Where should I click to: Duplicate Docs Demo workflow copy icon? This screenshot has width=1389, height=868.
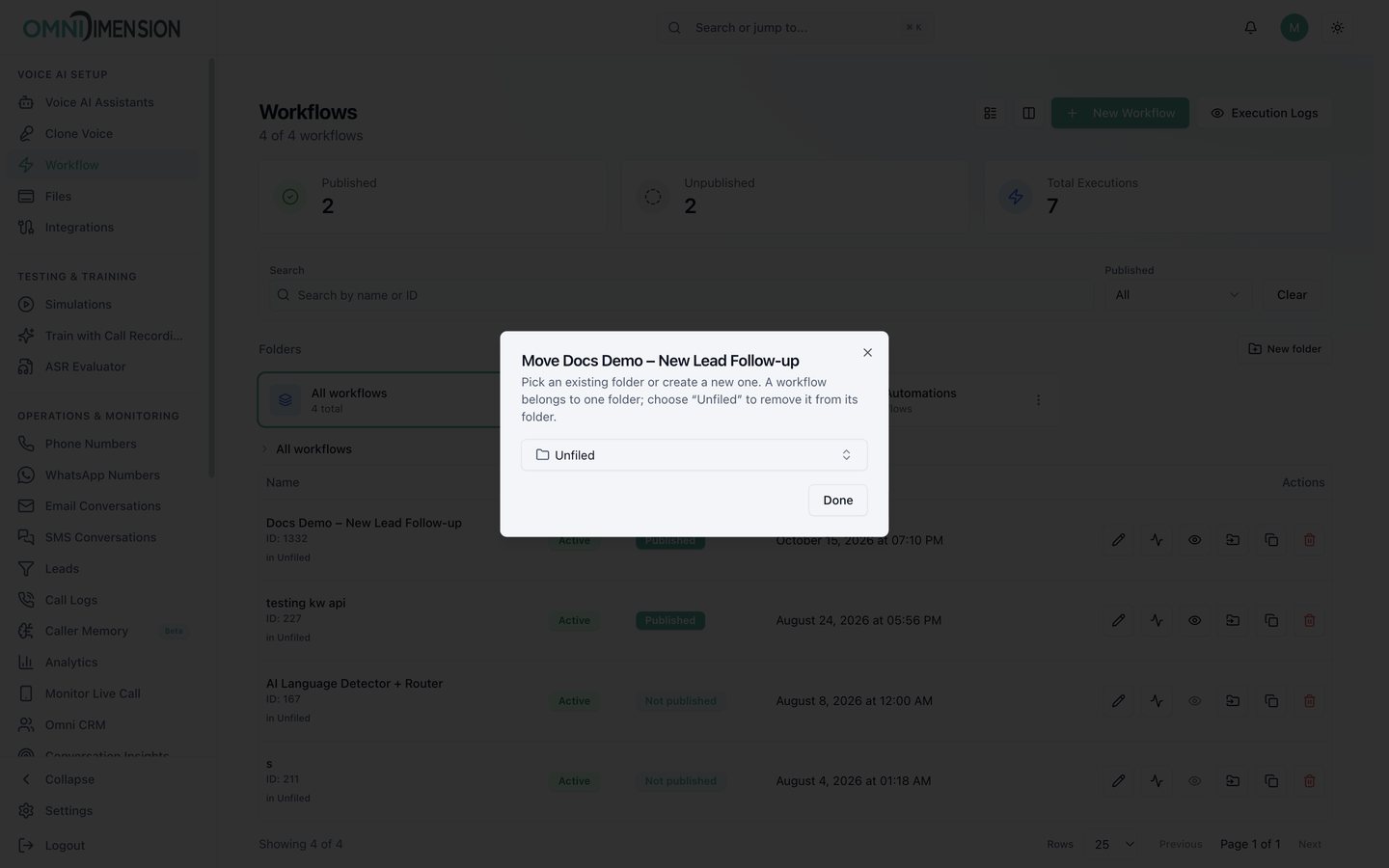pos(1271,540)
